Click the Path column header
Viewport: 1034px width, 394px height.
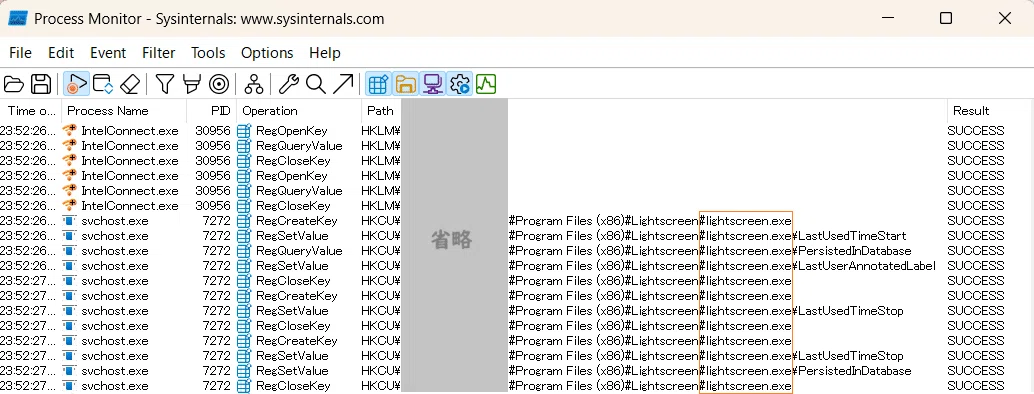click(380, 111)
